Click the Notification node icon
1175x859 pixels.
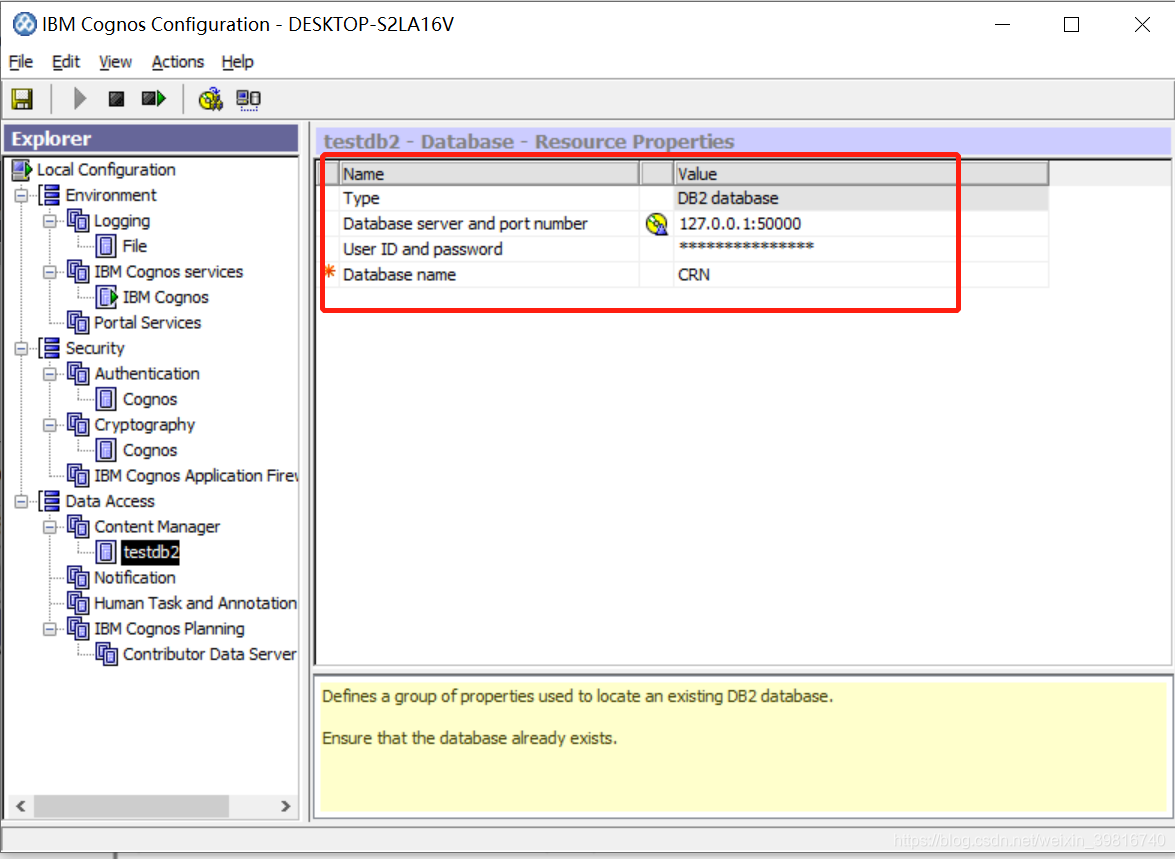click(78, 578)
